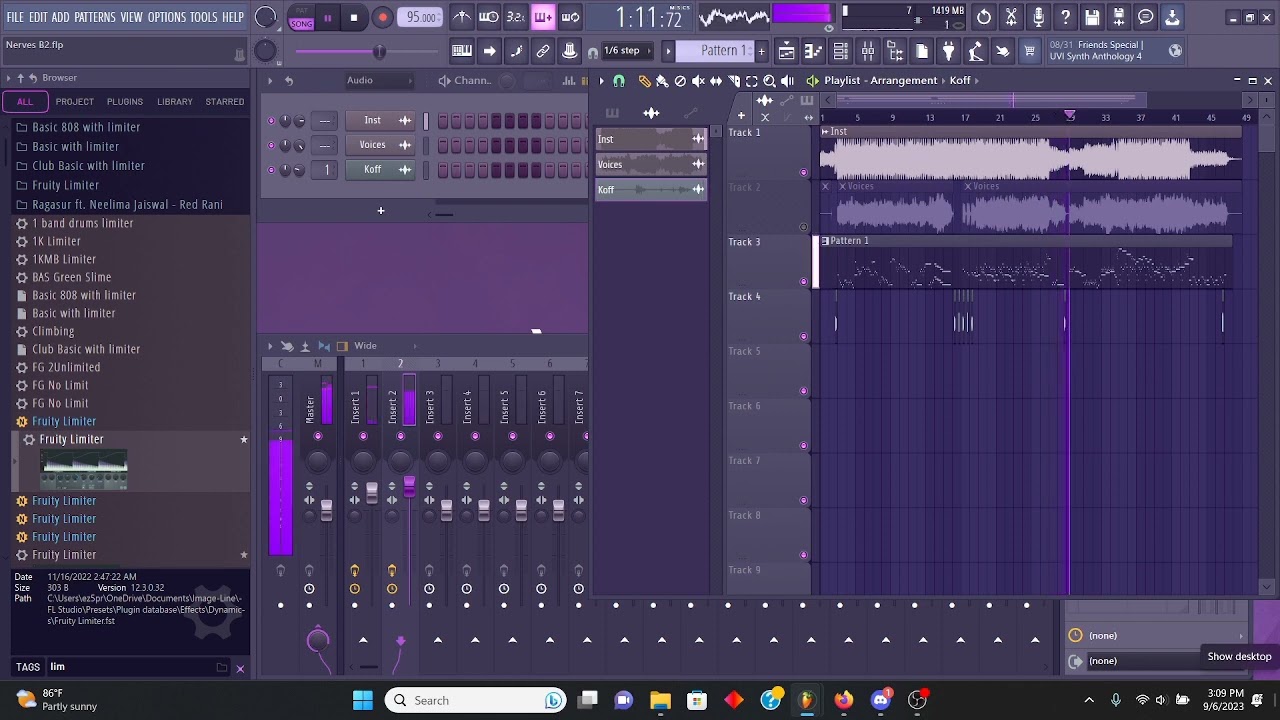The image size is (1280, 720).
Task: Toggle mute LED on Insert 1
Action: [363, 436]
